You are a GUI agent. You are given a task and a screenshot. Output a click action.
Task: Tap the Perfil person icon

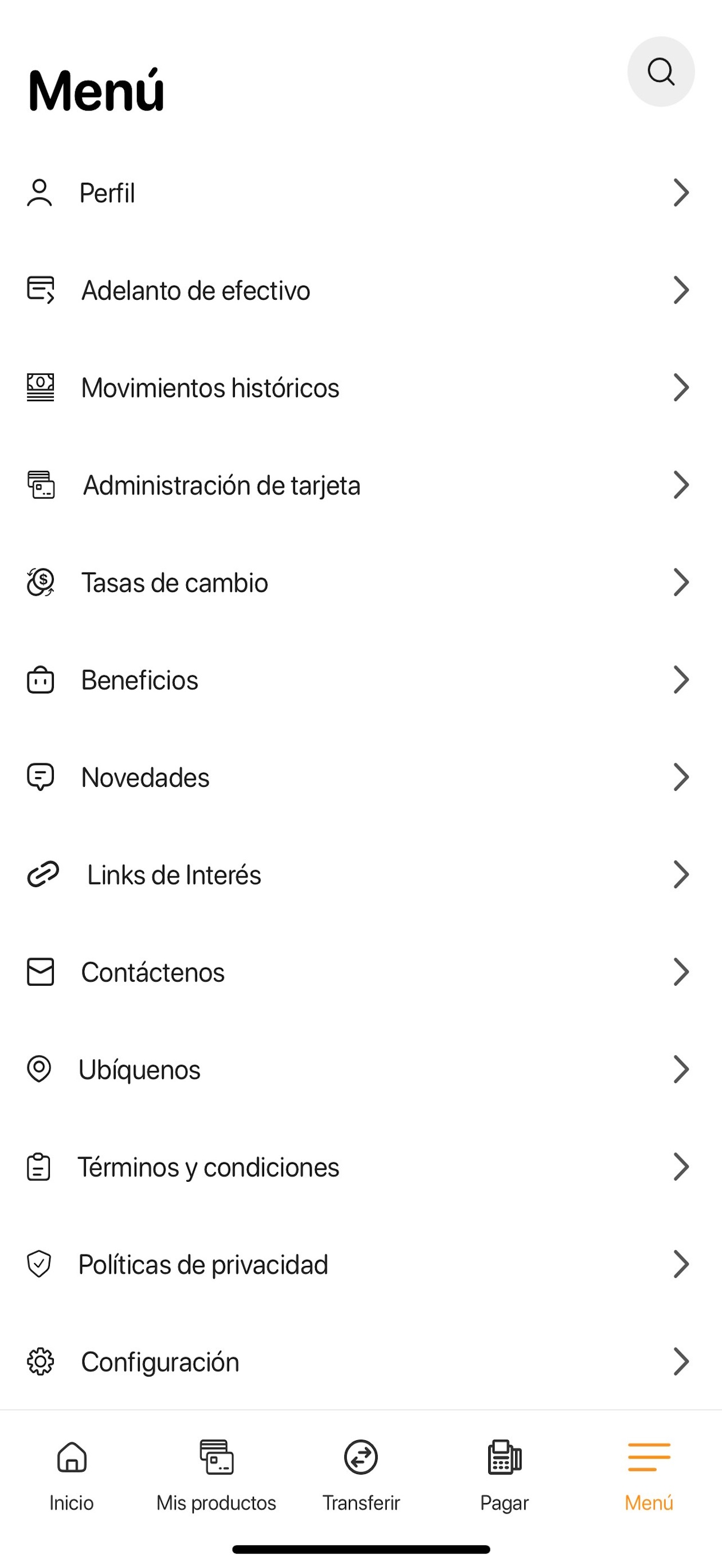click(x=40, y=193)
